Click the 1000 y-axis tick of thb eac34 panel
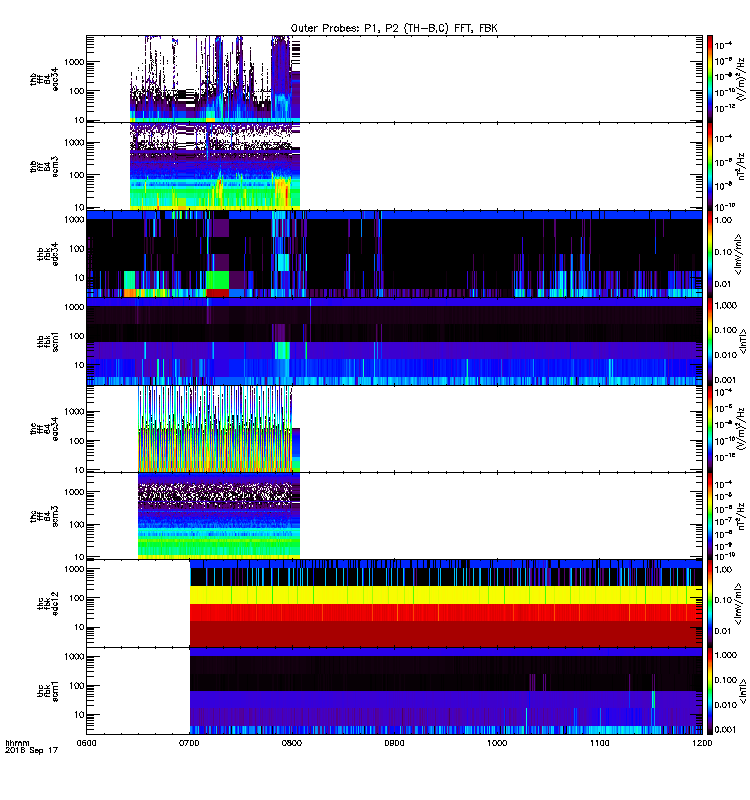The image size is (750, 800). (x=74, y=62)
